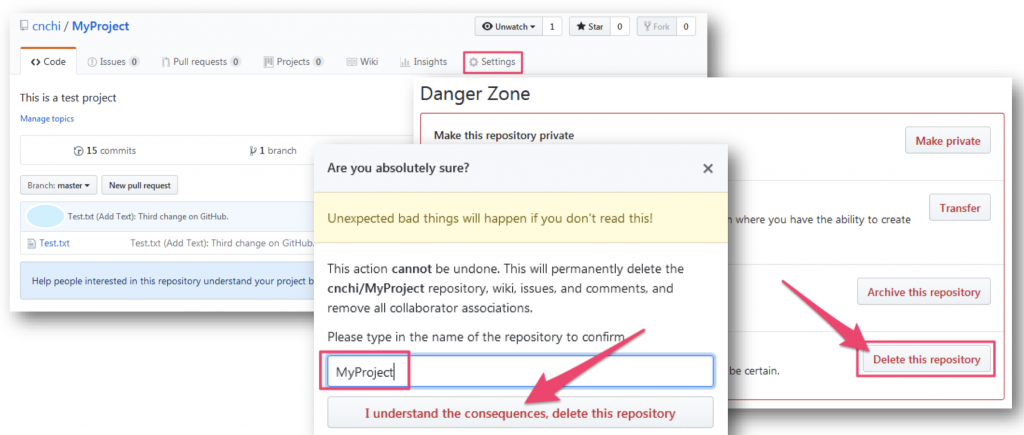Screen dimensions: 1024x435
Task: Confirm with 'I understand the consequences' button
Action: pos(520,413)
